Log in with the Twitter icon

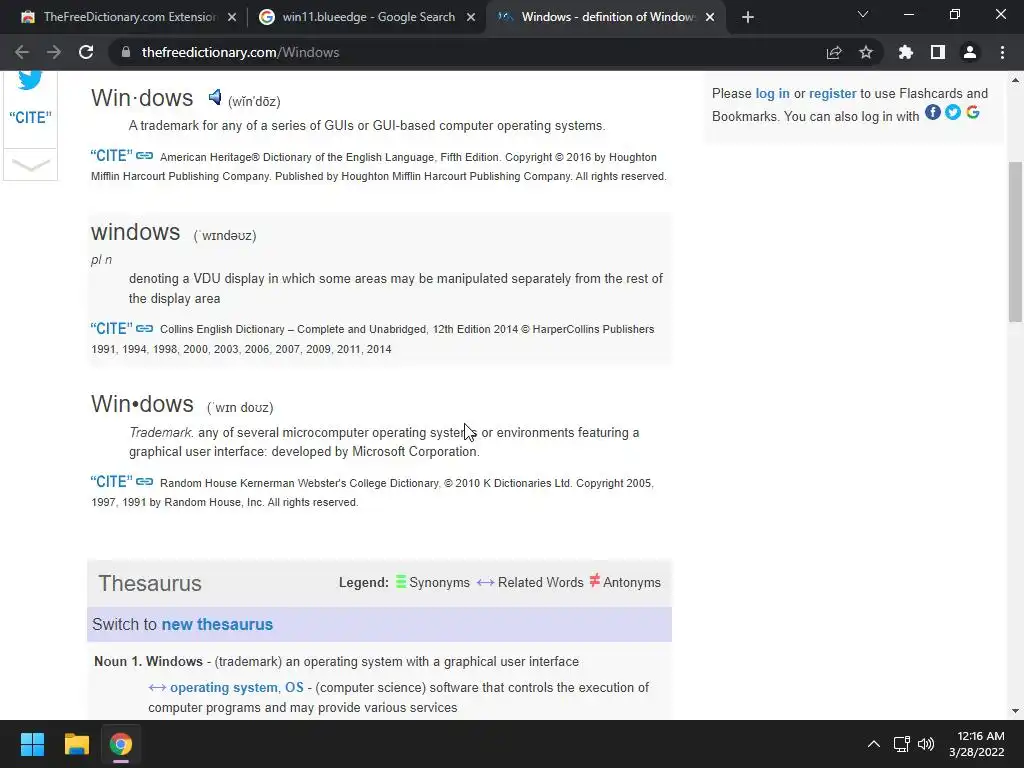point(953,112)
